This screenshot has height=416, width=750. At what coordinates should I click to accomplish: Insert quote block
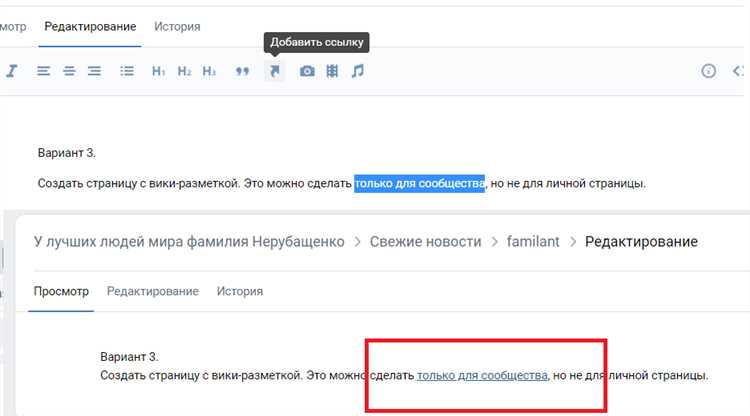[242, 71]
